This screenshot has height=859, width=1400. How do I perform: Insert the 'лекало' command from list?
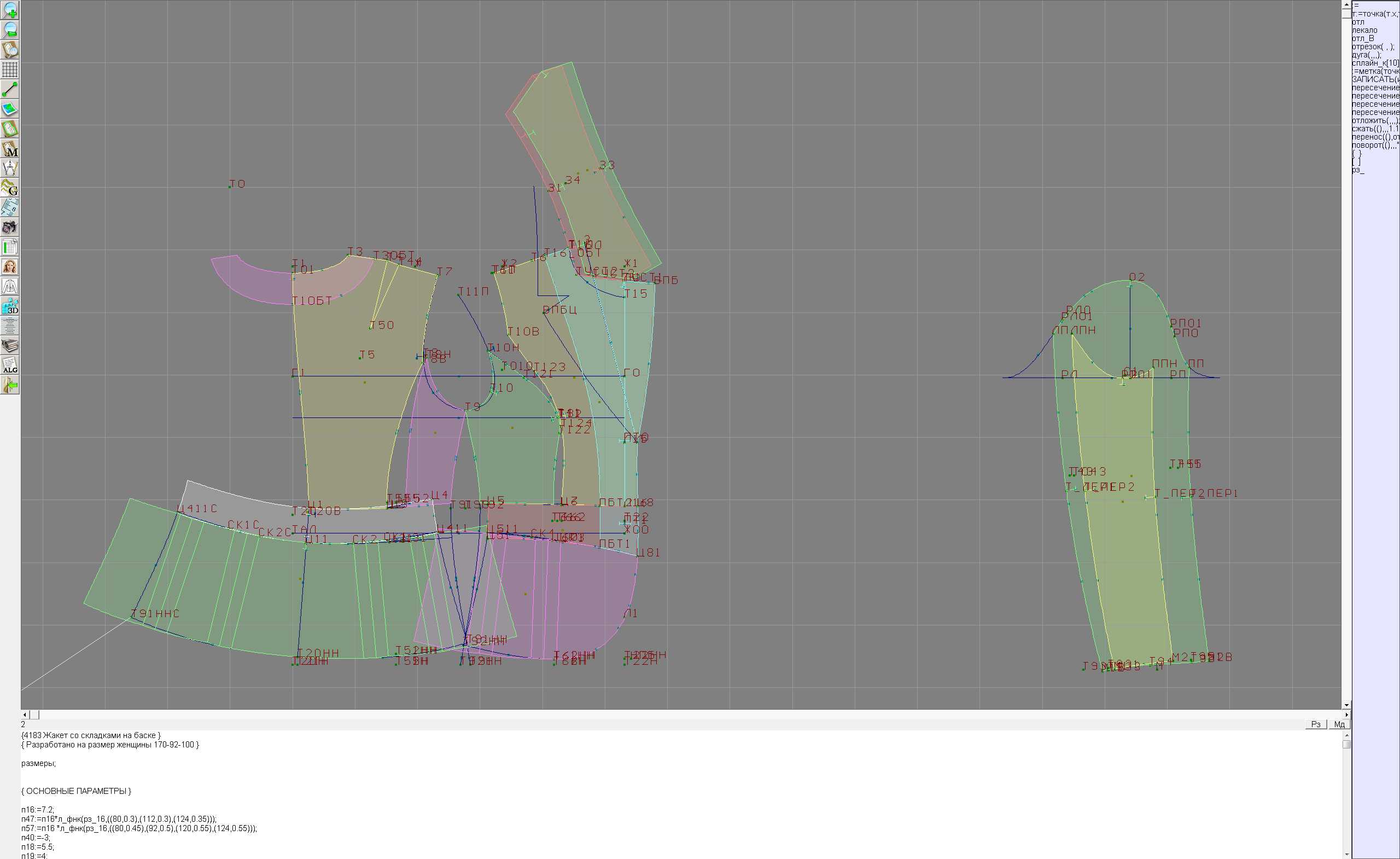click(1364, 30)
